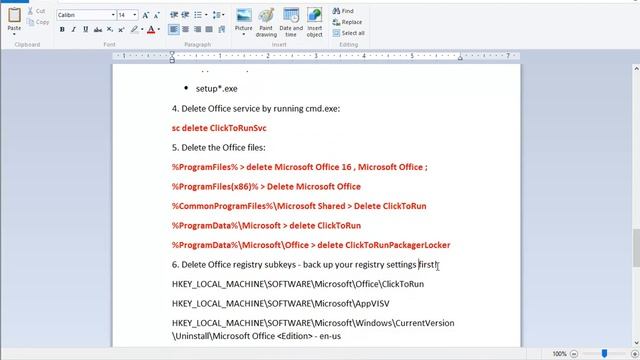Toggle superscript formatting
Viewport: 640px width, 360px height.
(x=121, y=29)
